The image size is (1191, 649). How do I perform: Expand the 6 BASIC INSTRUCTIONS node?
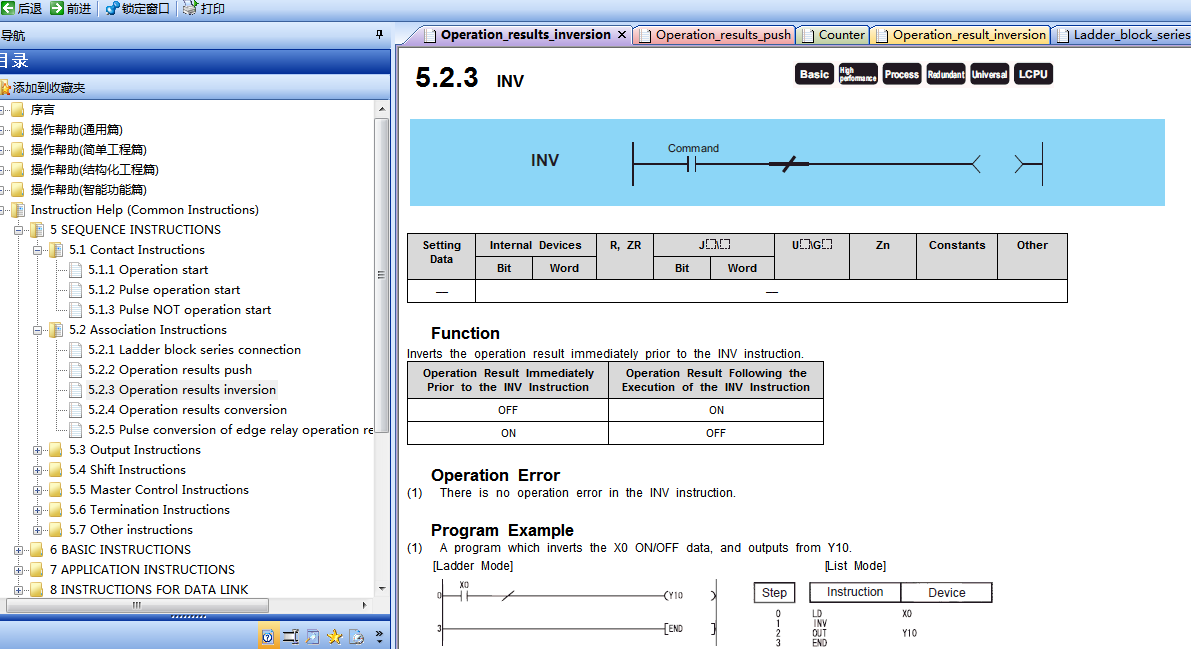click(x=19, y=550)
